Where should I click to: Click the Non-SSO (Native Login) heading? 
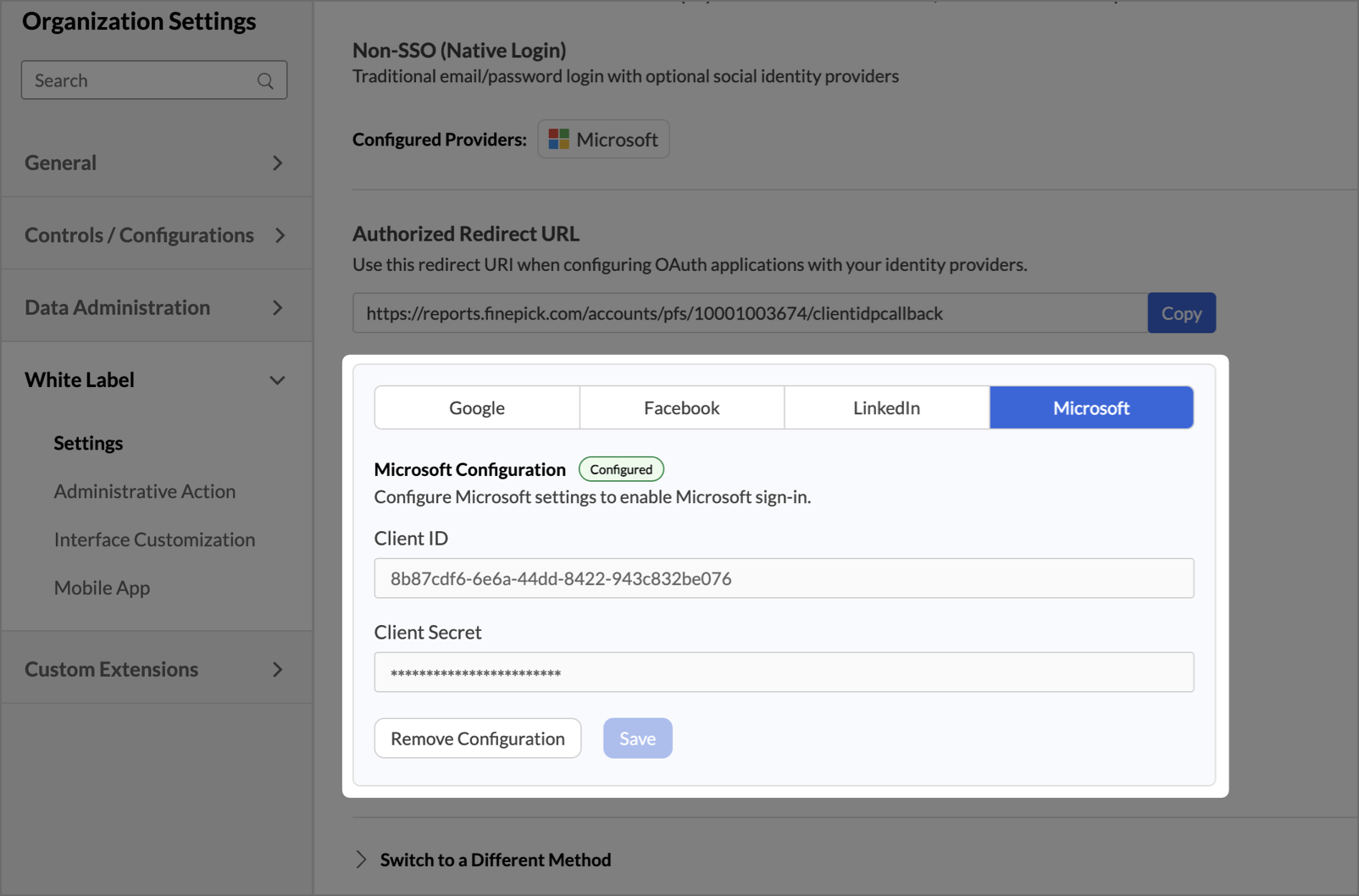(459, 50)
